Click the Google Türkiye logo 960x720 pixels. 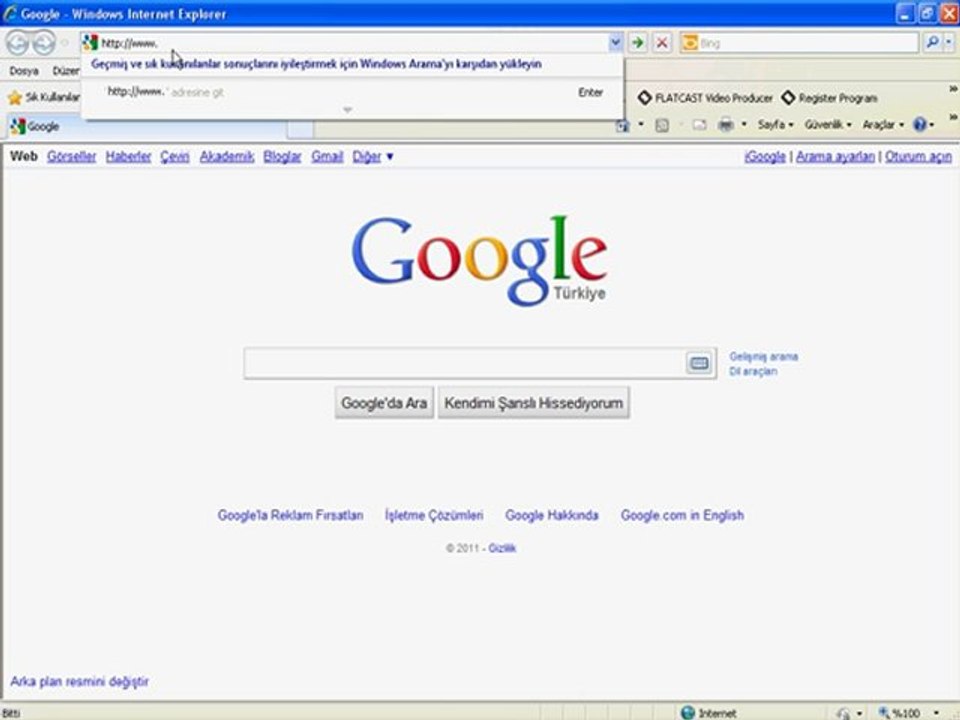pos(479,260)
